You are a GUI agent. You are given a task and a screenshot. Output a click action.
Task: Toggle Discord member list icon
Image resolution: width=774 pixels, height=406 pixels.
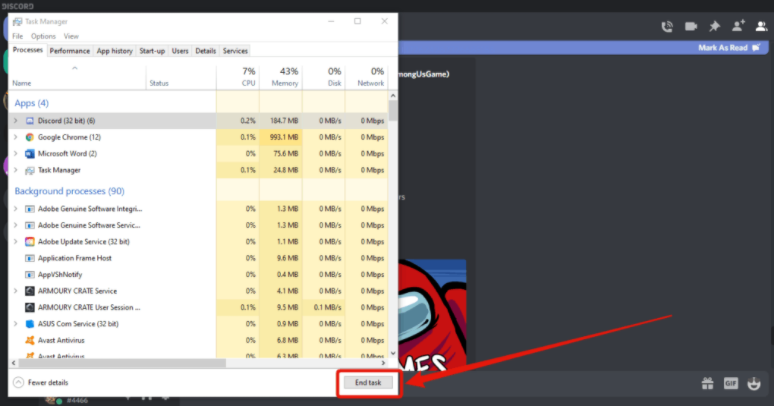click(x=761, y=26)
